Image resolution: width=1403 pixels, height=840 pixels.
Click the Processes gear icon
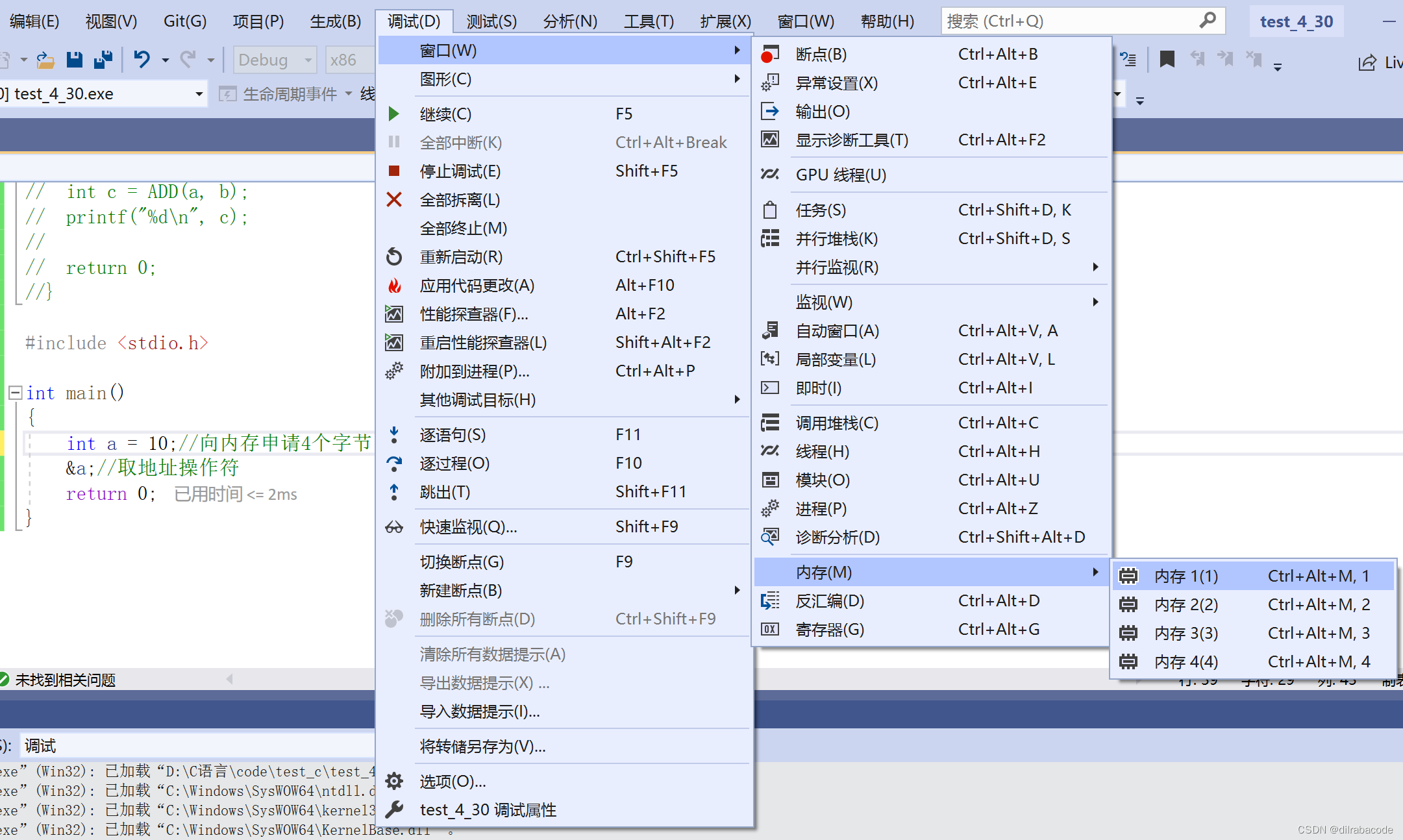[770, 509]
